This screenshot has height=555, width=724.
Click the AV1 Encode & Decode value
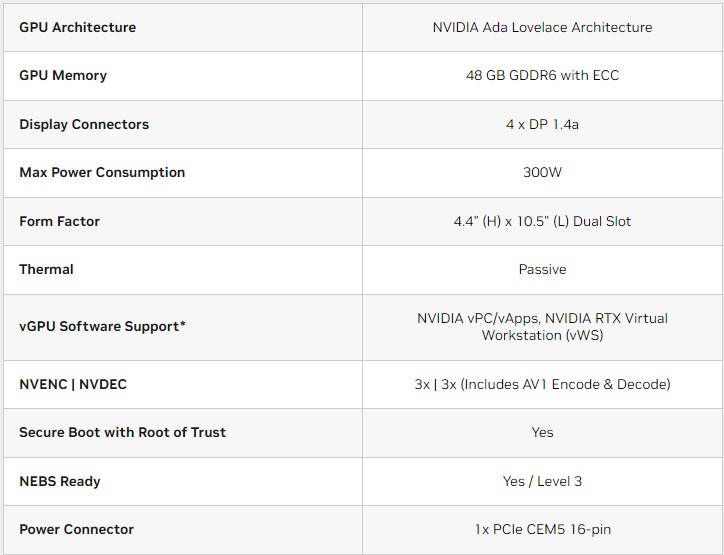[x=542, y=384]
